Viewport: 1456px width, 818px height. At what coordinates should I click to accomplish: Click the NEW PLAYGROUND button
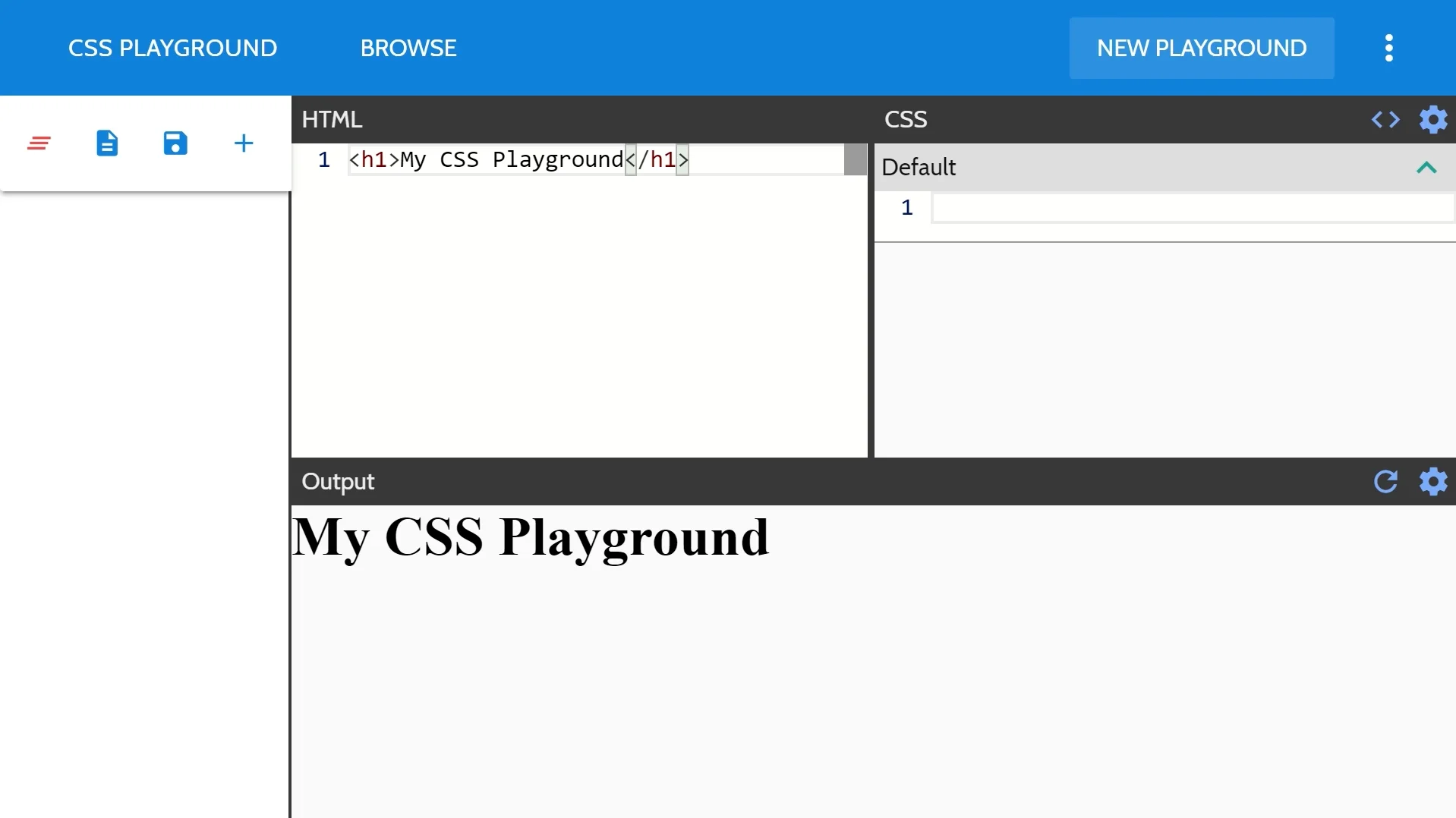click(1201, 48)
